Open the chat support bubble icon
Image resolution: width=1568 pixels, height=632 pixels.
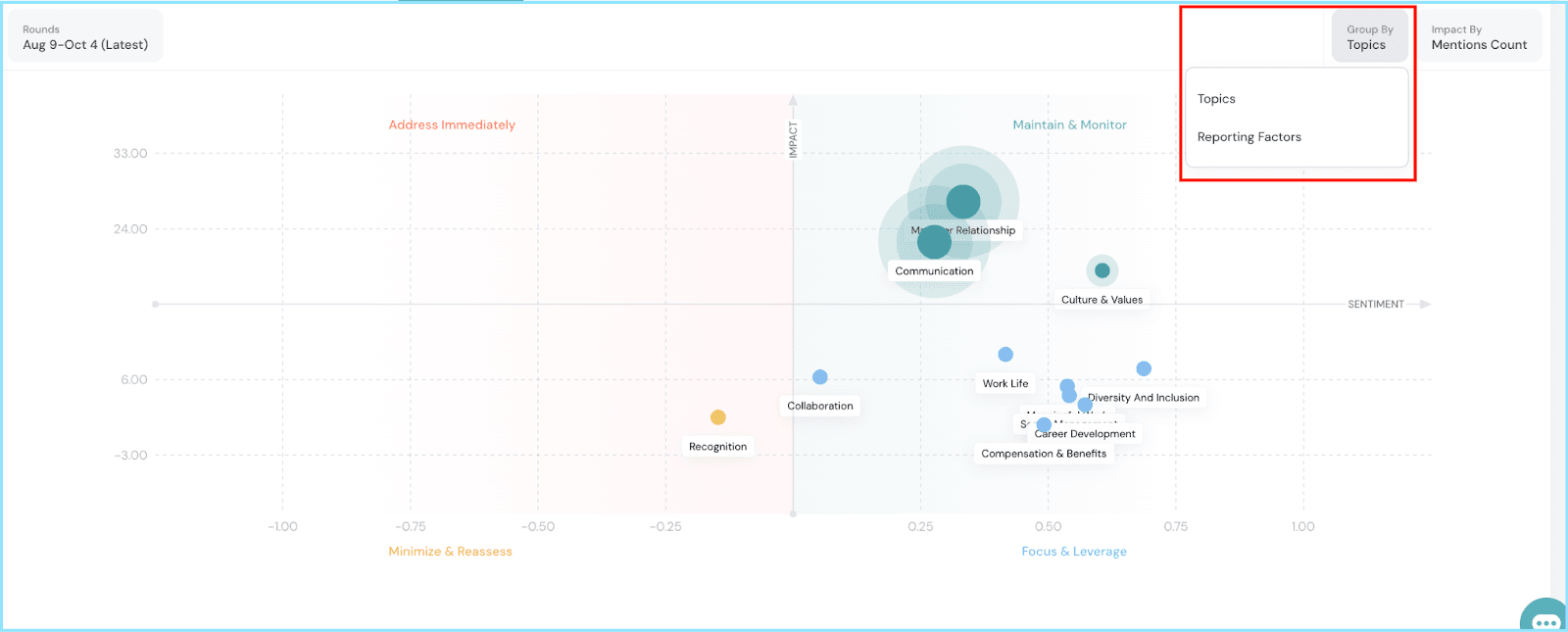click(x=1545, y=618)
